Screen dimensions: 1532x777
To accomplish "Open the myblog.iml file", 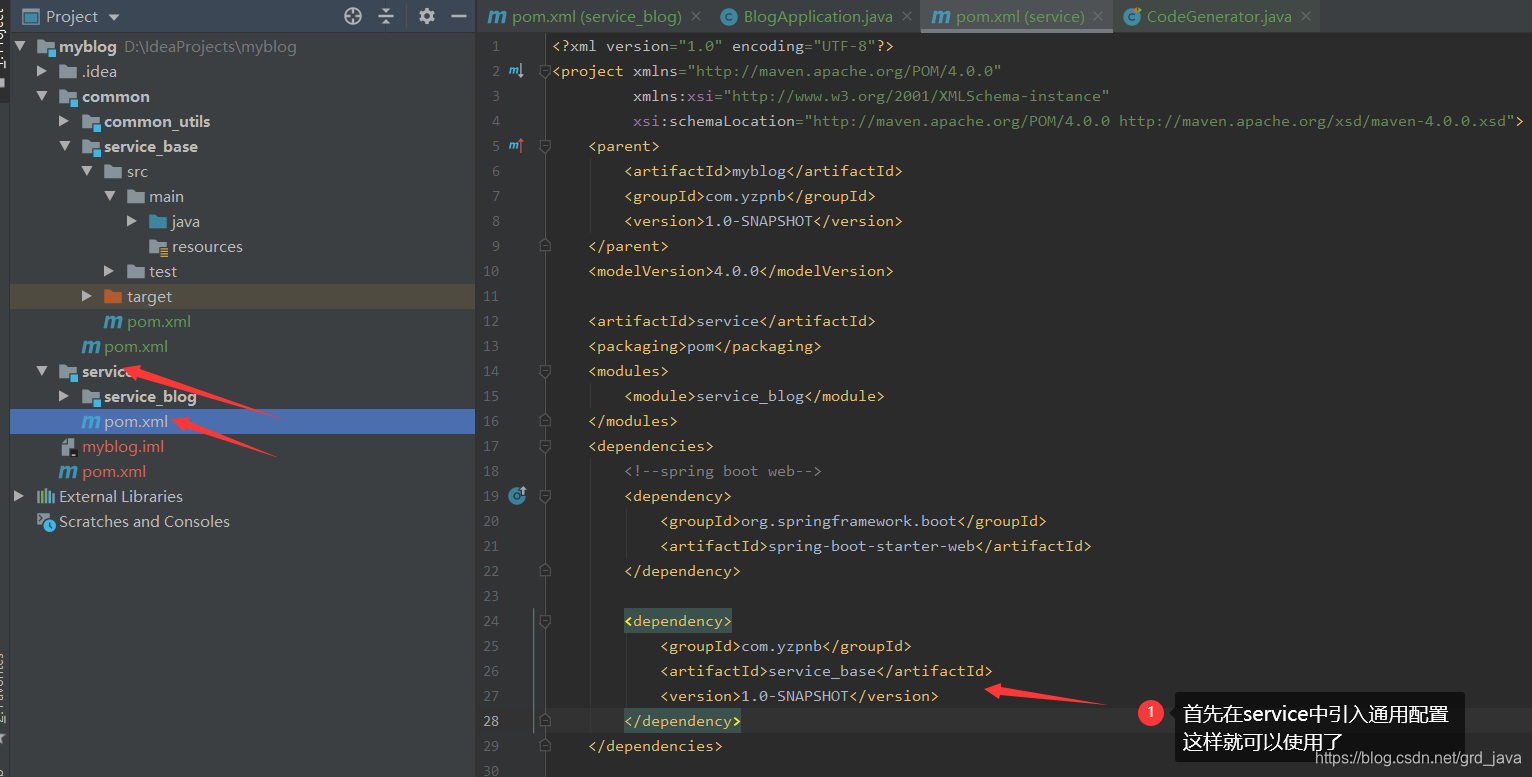I will click(123, 447).
